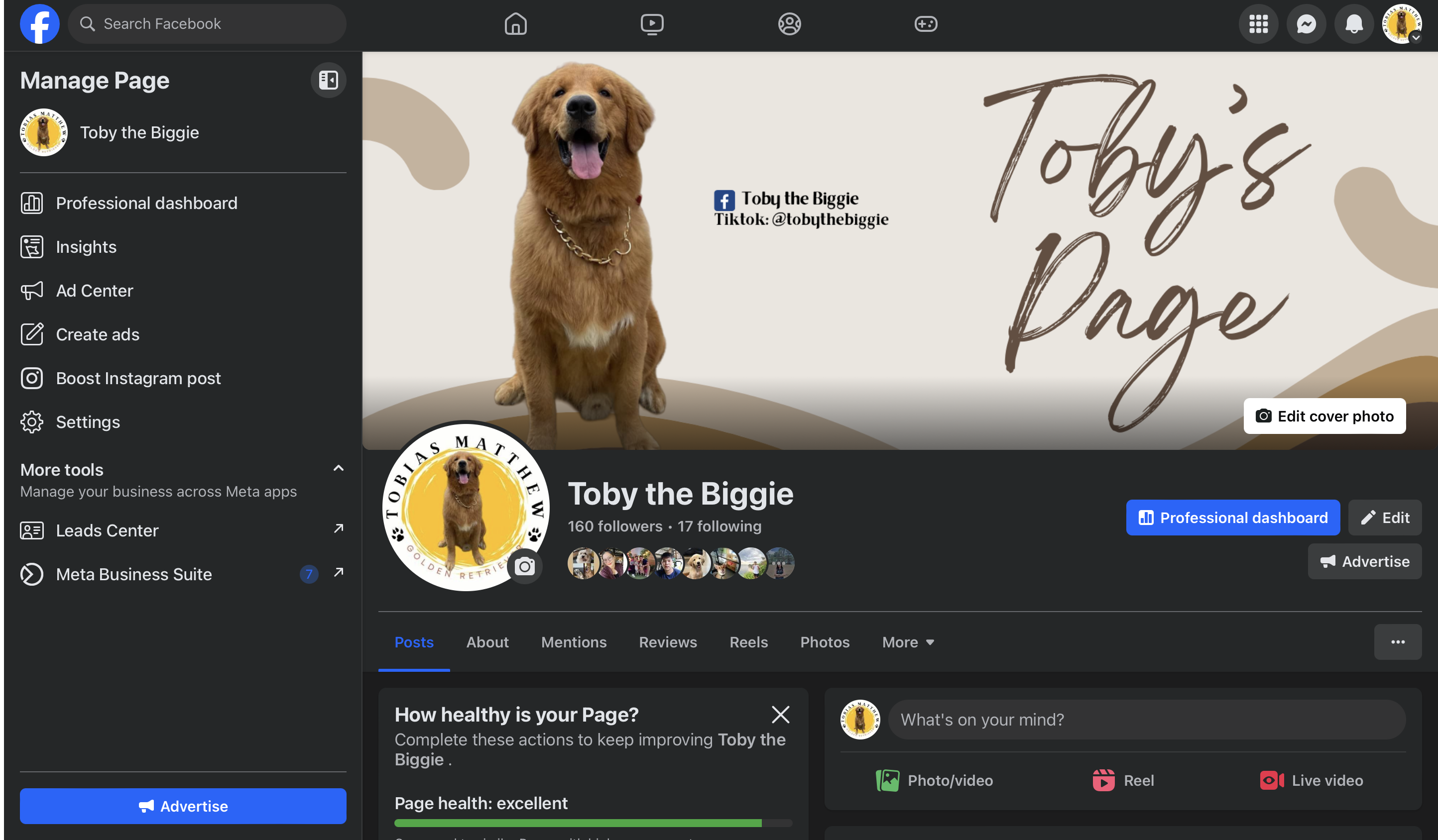Click Page health: excellent text
The image size is (1438, 840).
pos(480,803)
